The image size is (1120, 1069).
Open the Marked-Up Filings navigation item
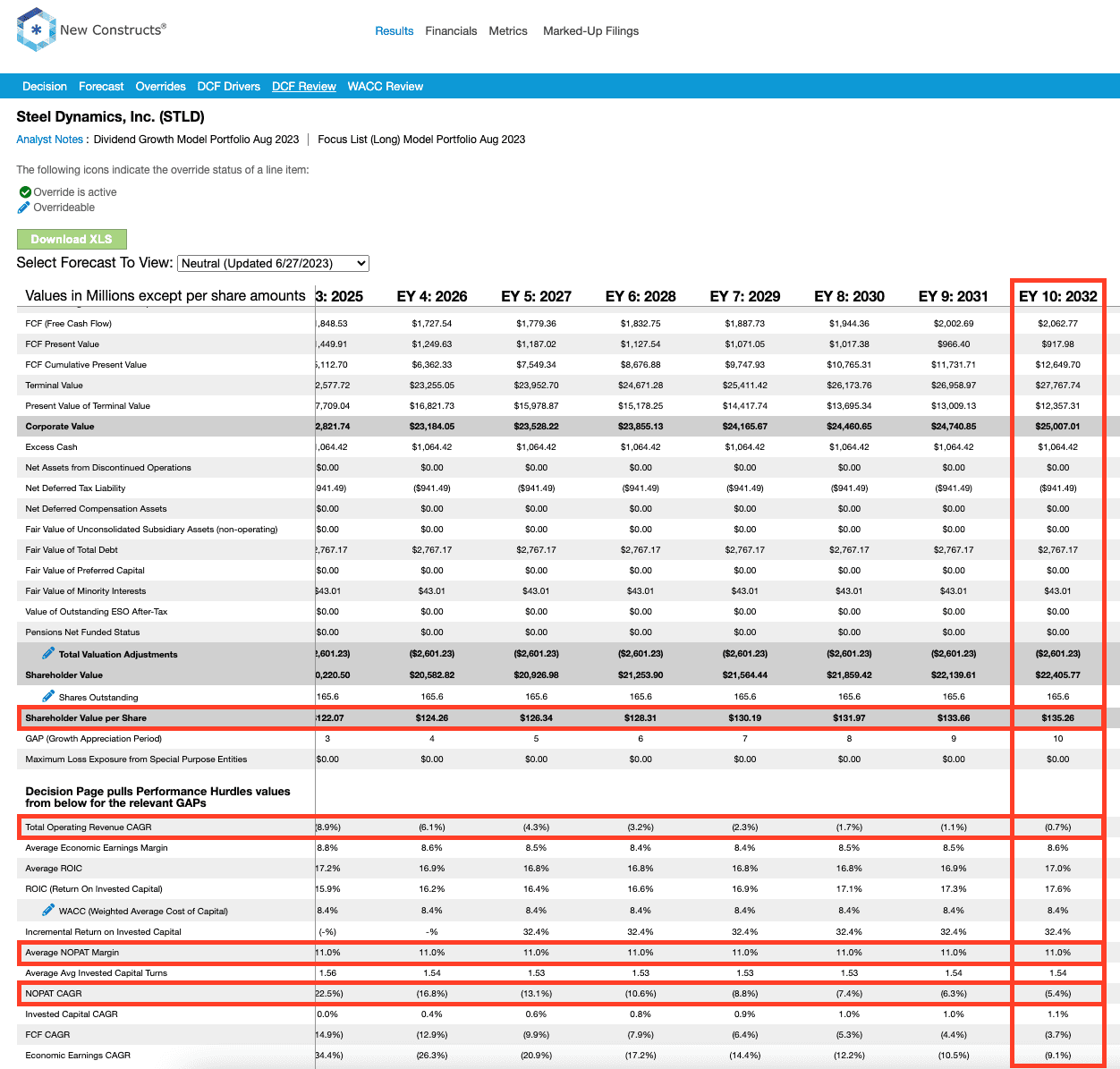[591, 30]
